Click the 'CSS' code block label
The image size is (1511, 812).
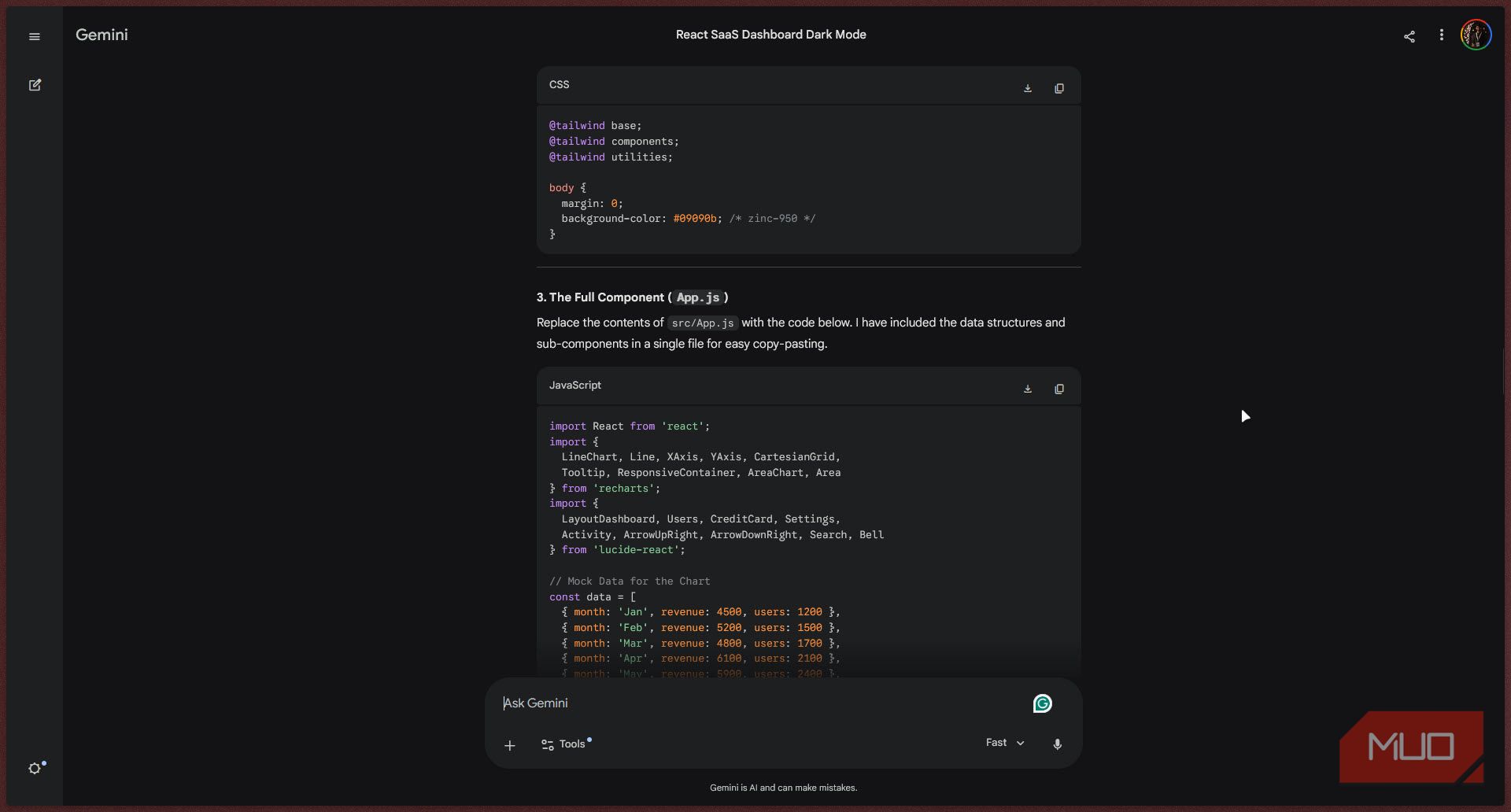point(559,84)
